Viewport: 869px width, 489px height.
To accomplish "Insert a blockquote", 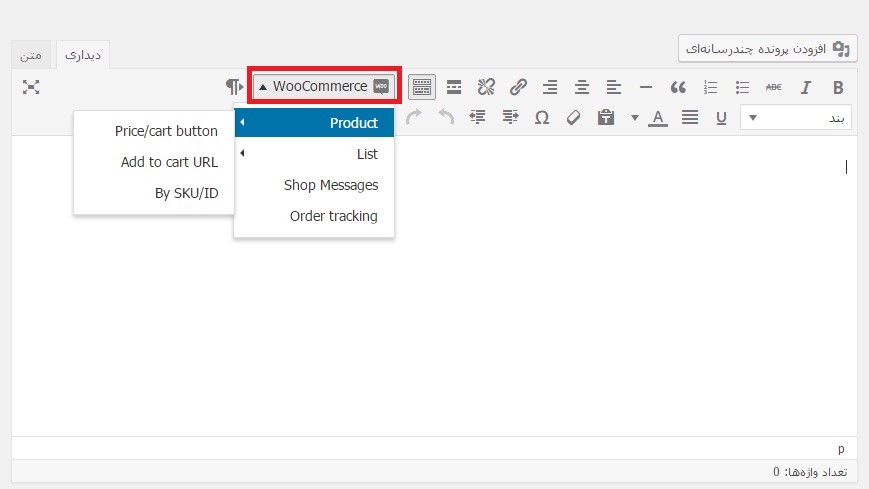I will click(678, 87).
